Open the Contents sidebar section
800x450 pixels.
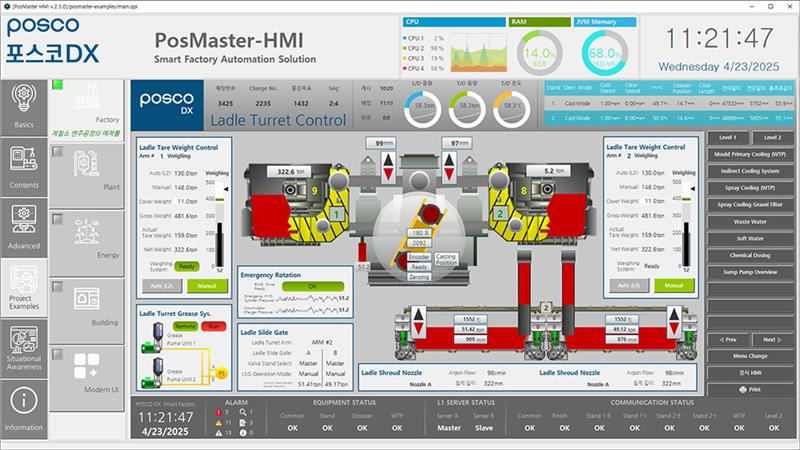click(23, 167)
